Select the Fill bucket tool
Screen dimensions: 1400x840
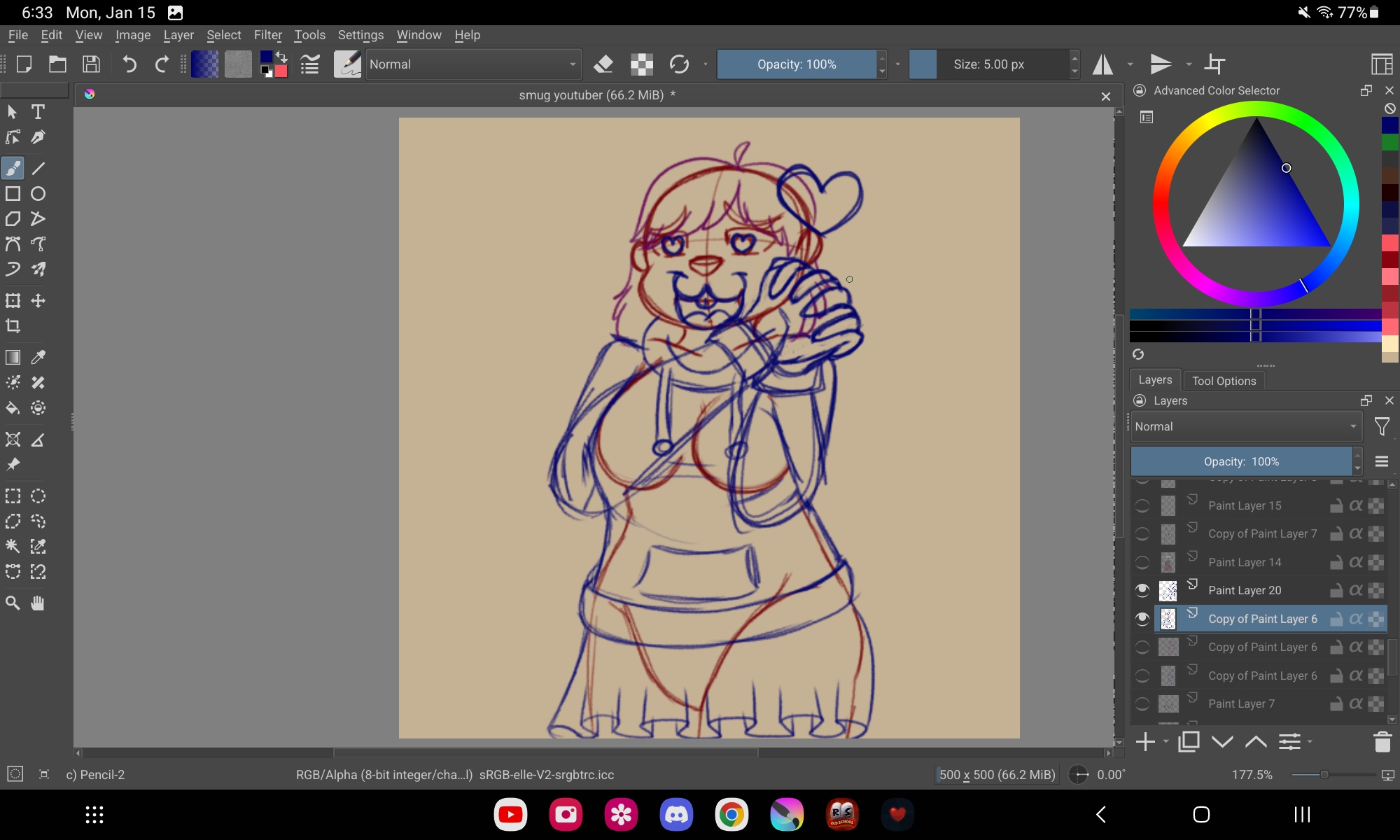pyautogui.click(x=13, y=408)
